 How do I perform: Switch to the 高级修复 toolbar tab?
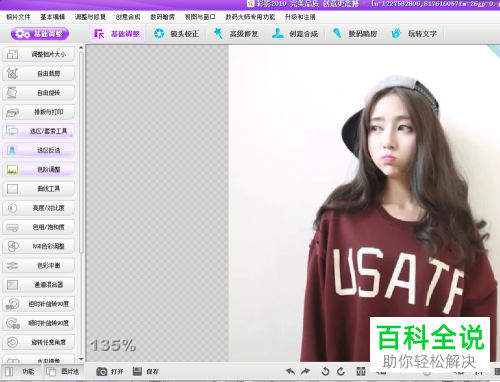236,34
